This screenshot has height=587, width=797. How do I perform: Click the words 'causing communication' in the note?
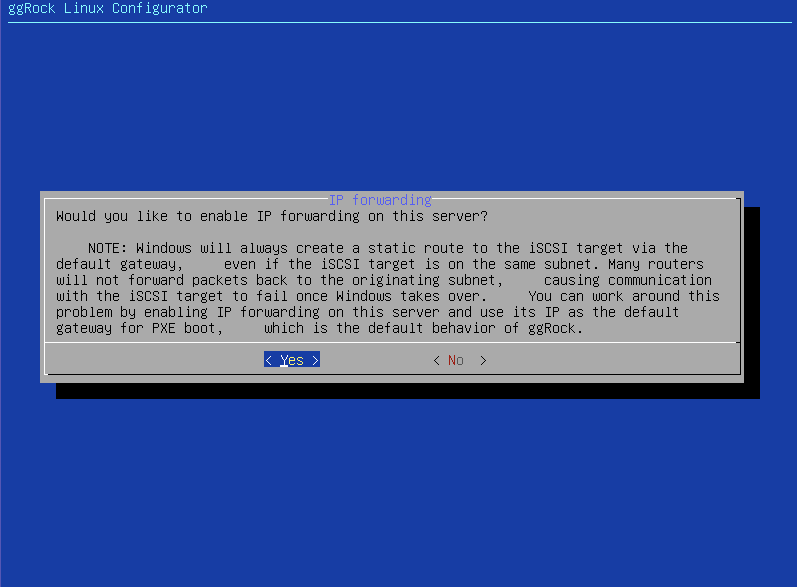point(628,280)
